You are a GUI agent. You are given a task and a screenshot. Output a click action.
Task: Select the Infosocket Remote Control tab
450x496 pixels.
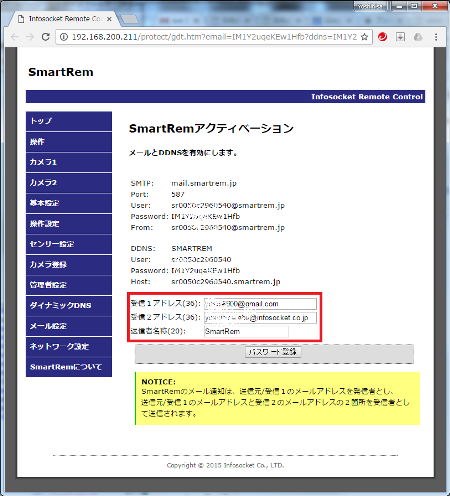pyautogui.click(x=63, y=19)
